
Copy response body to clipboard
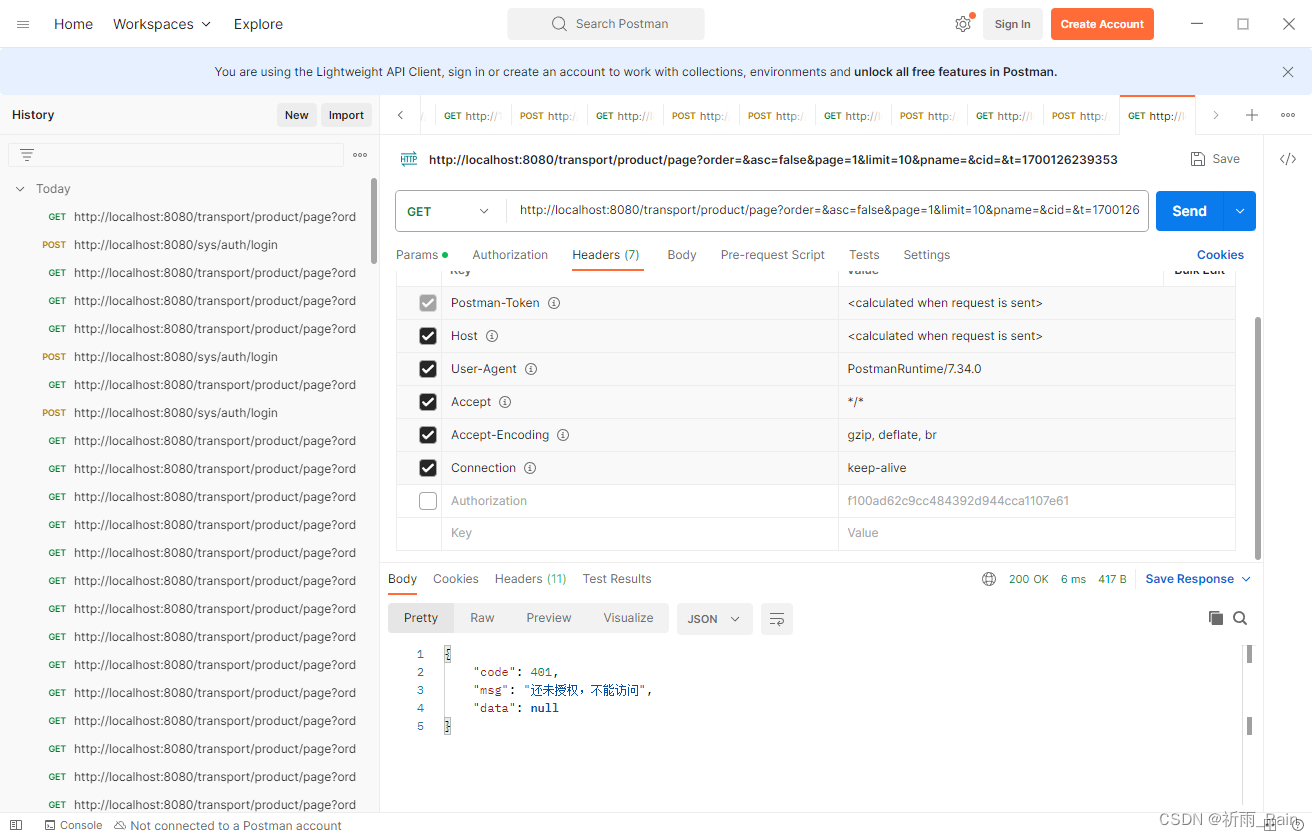tap(1216, 618)
